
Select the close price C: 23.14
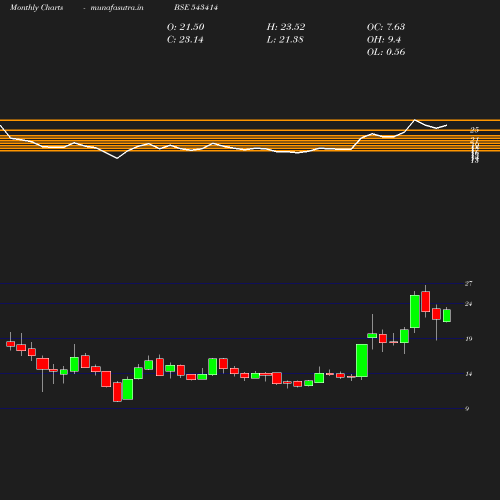coord(185,40)
